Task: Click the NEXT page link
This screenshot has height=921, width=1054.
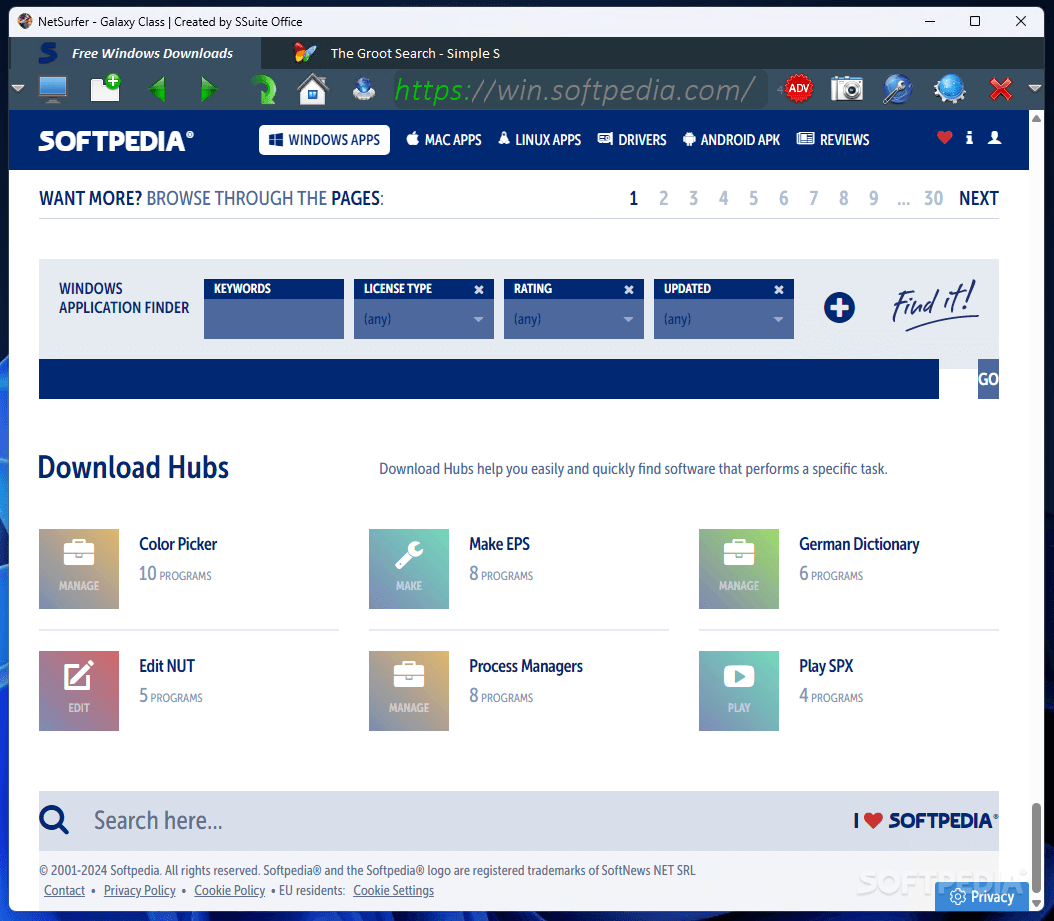Action: pos(979,198)
